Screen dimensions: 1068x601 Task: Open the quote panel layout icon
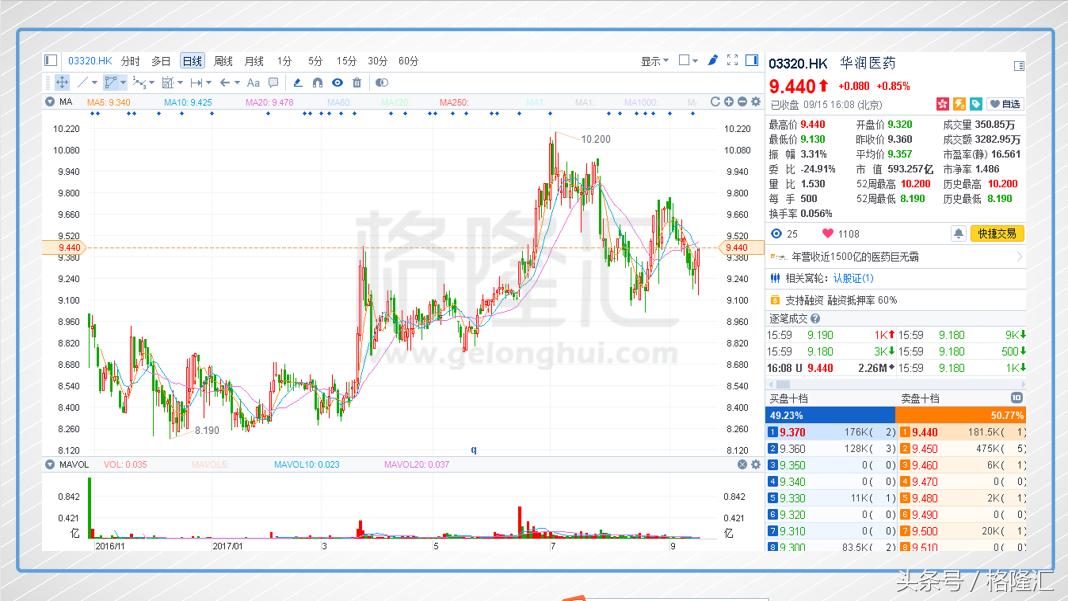pos(1019,65)
